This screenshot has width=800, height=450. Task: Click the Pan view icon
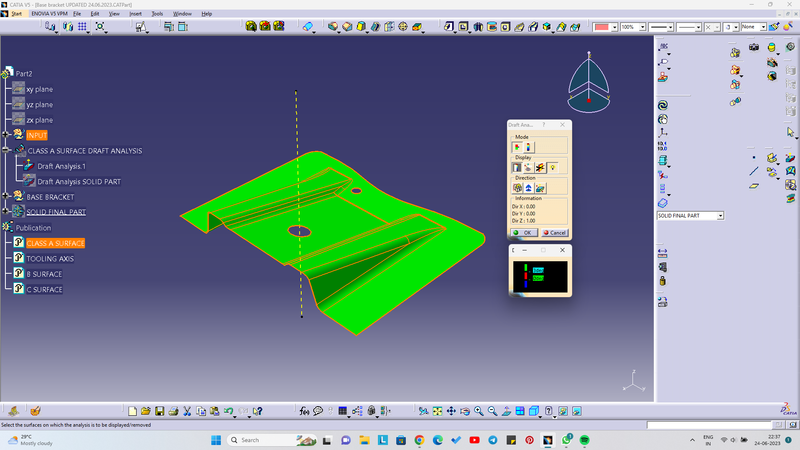click(451, 411)
